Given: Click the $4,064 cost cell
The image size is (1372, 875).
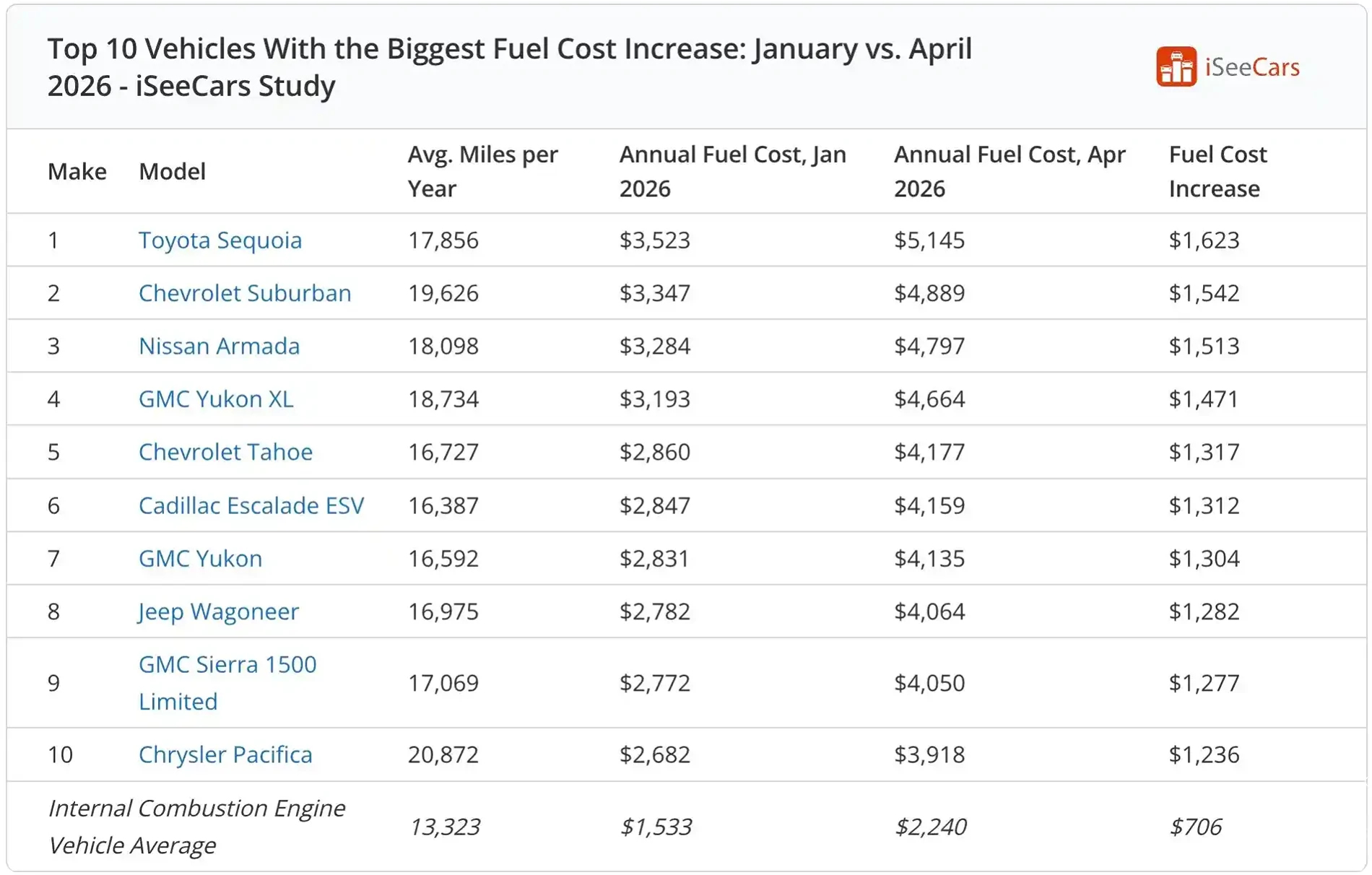Looking at the screenshot, I should (x=929, y=611).
